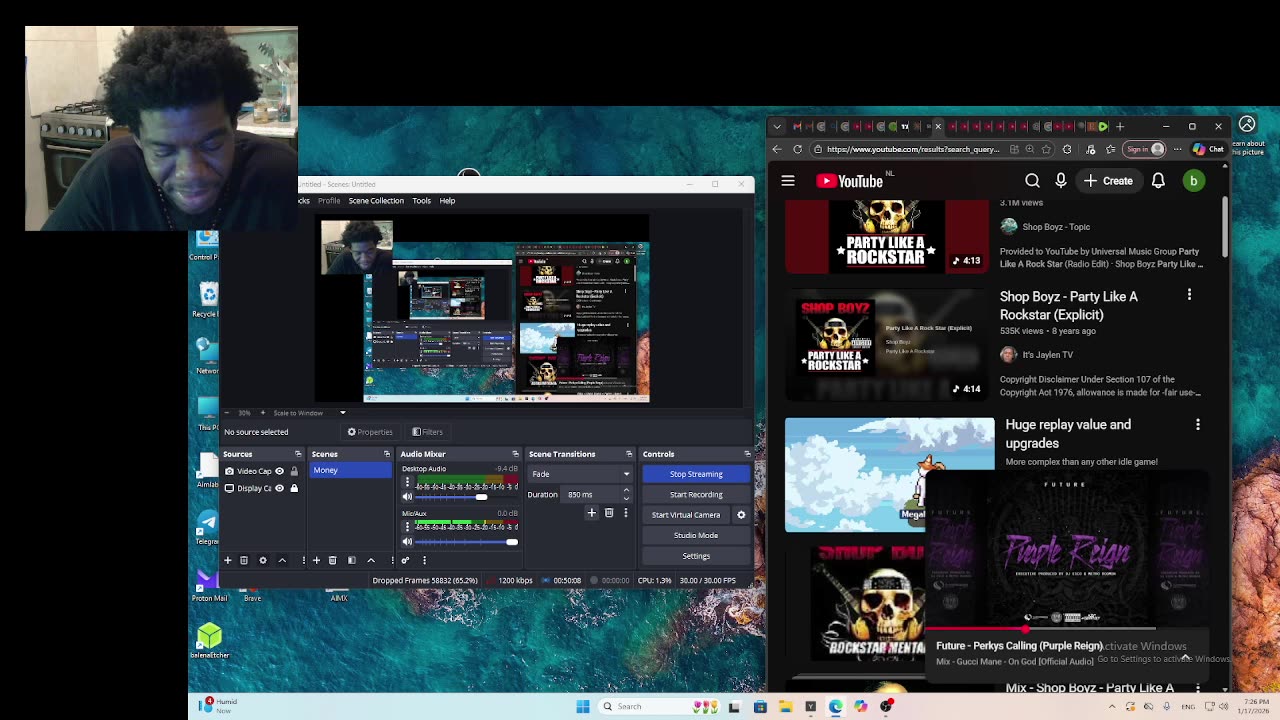Start a YouTube voice search with the microphone
The height and width of the screenshot is (720, 1280).
coord(1060,181)
